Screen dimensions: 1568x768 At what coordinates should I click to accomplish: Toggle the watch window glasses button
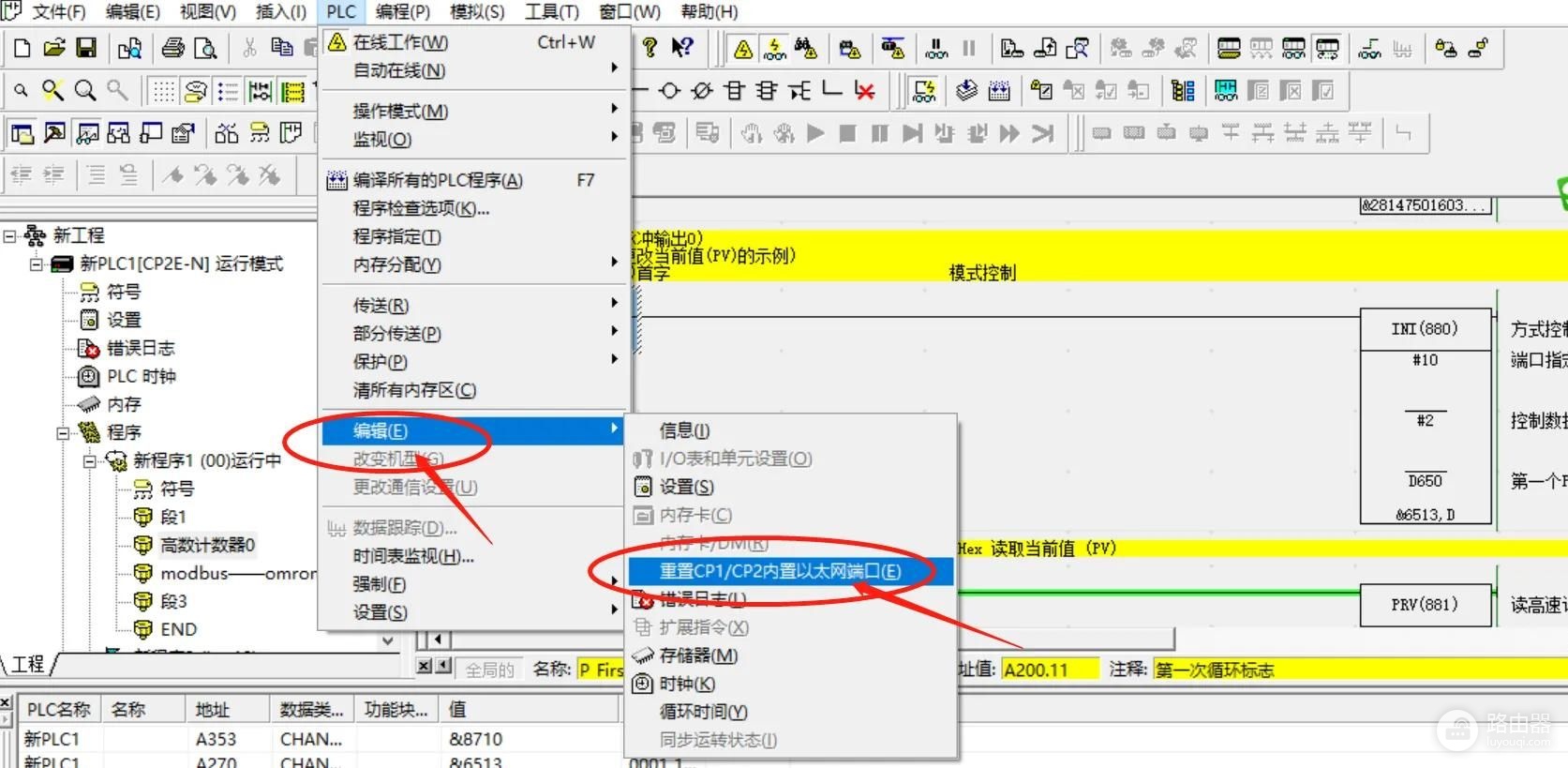point(86,134)
